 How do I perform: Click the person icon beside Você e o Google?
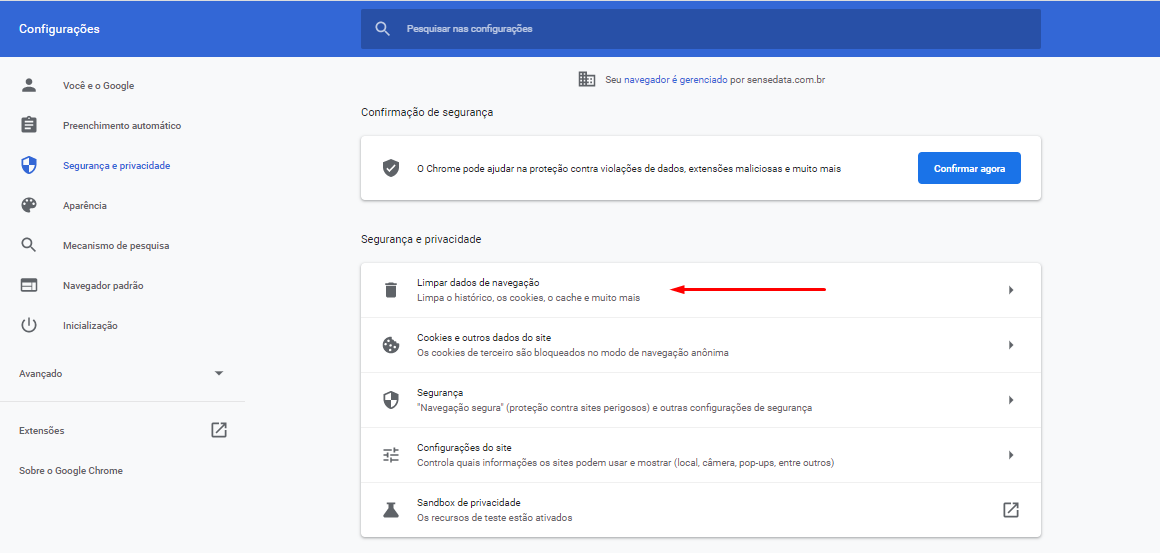[x=29, y=85]
